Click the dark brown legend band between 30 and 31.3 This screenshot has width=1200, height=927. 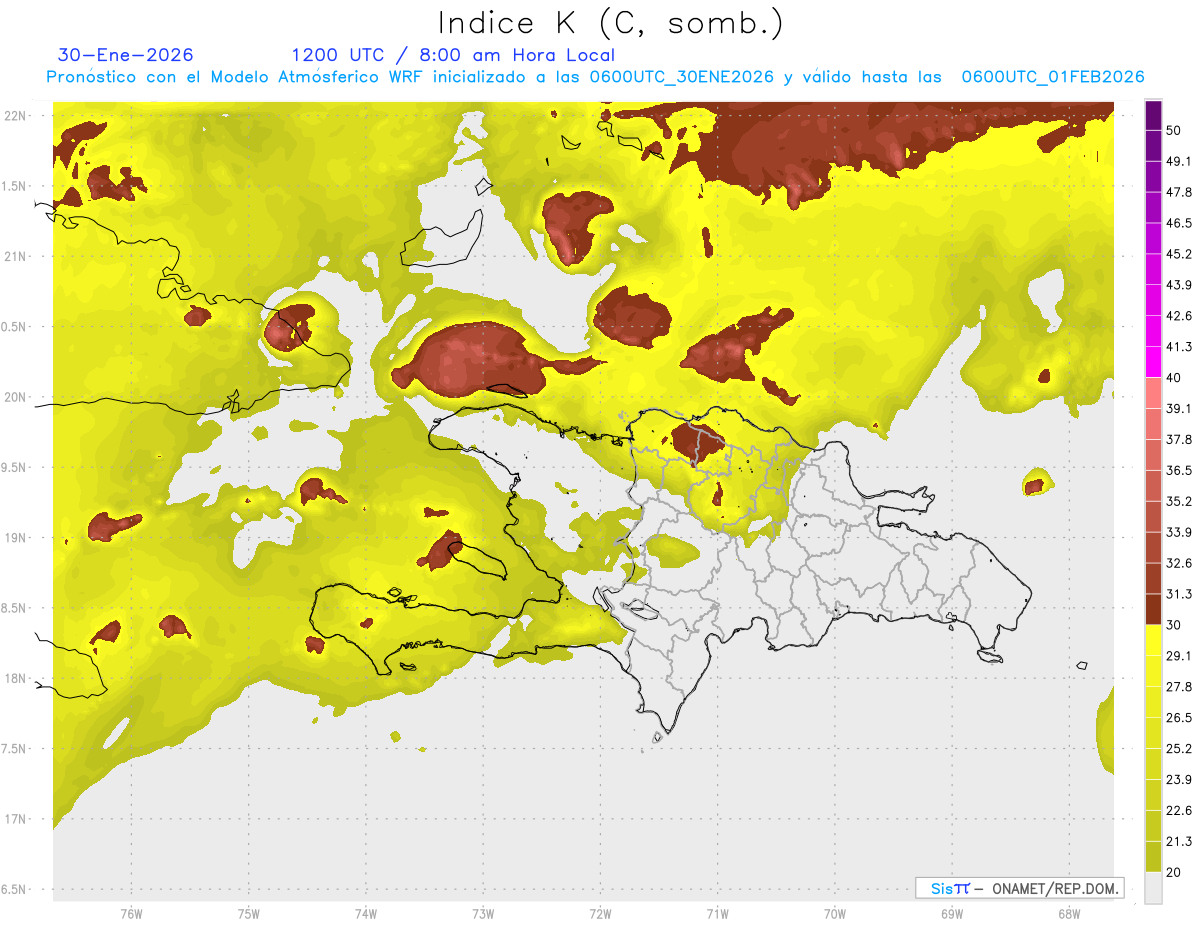(x=1153, y=610)
